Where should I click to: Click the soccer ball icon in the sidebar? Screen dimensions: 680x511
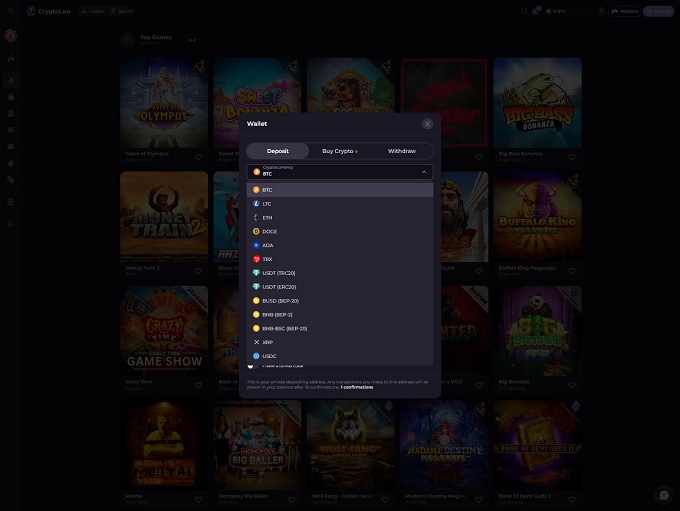pos(11,202)
